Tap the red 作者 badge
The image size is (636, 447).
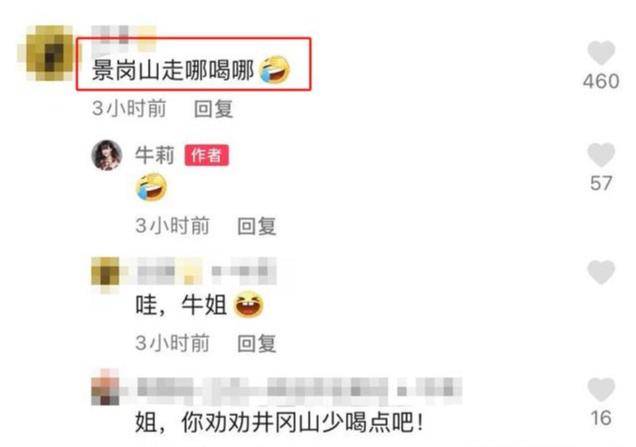[x=206, y=155]
